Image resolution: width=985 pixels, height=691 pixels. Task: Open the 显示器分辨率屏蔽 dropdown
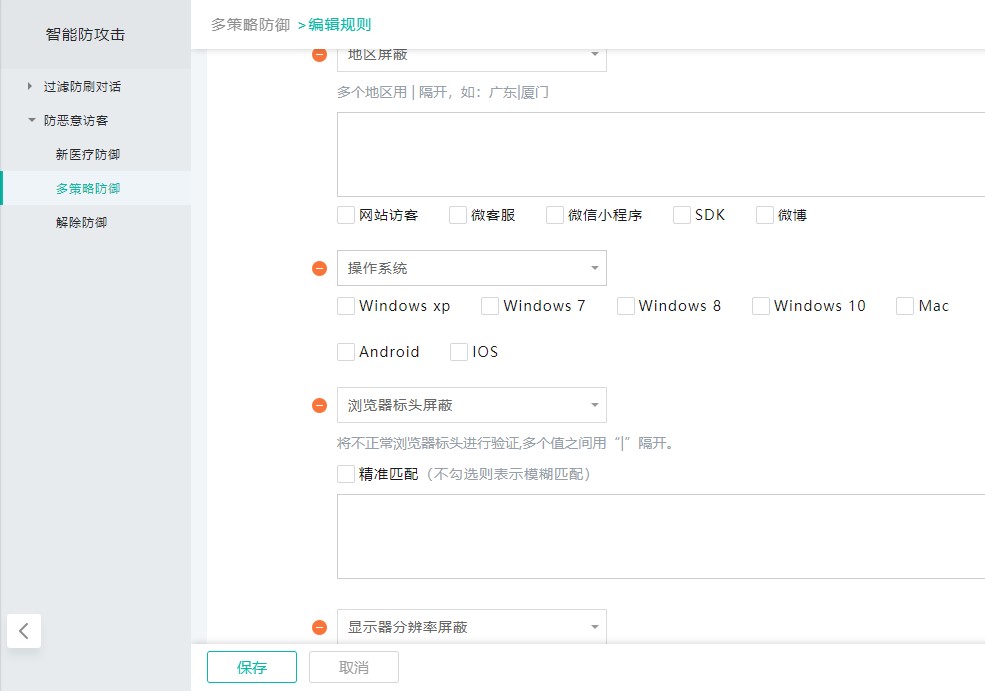tap(471, 627)
